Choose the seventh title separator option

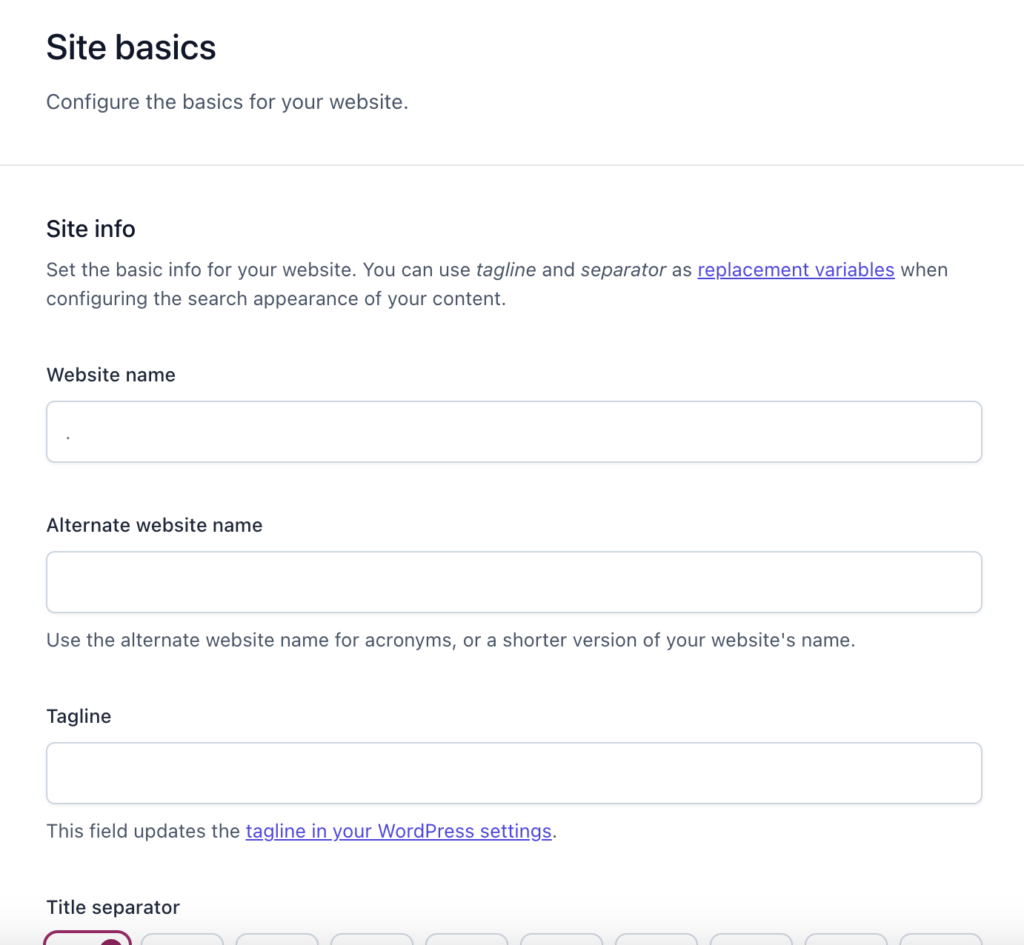coord(656,939)
